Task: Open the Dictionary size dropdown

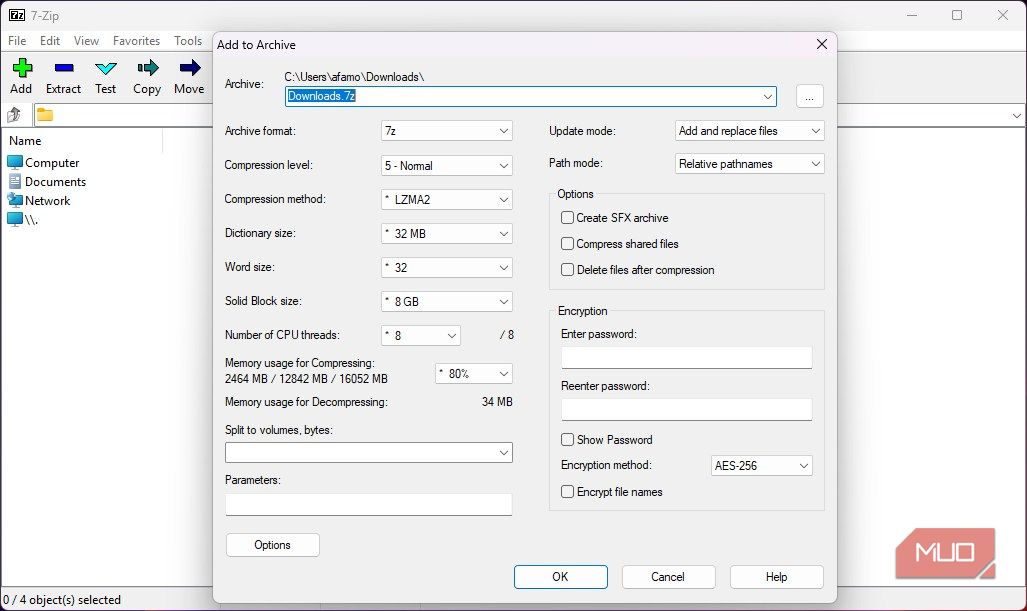Action: coord(447,234)
